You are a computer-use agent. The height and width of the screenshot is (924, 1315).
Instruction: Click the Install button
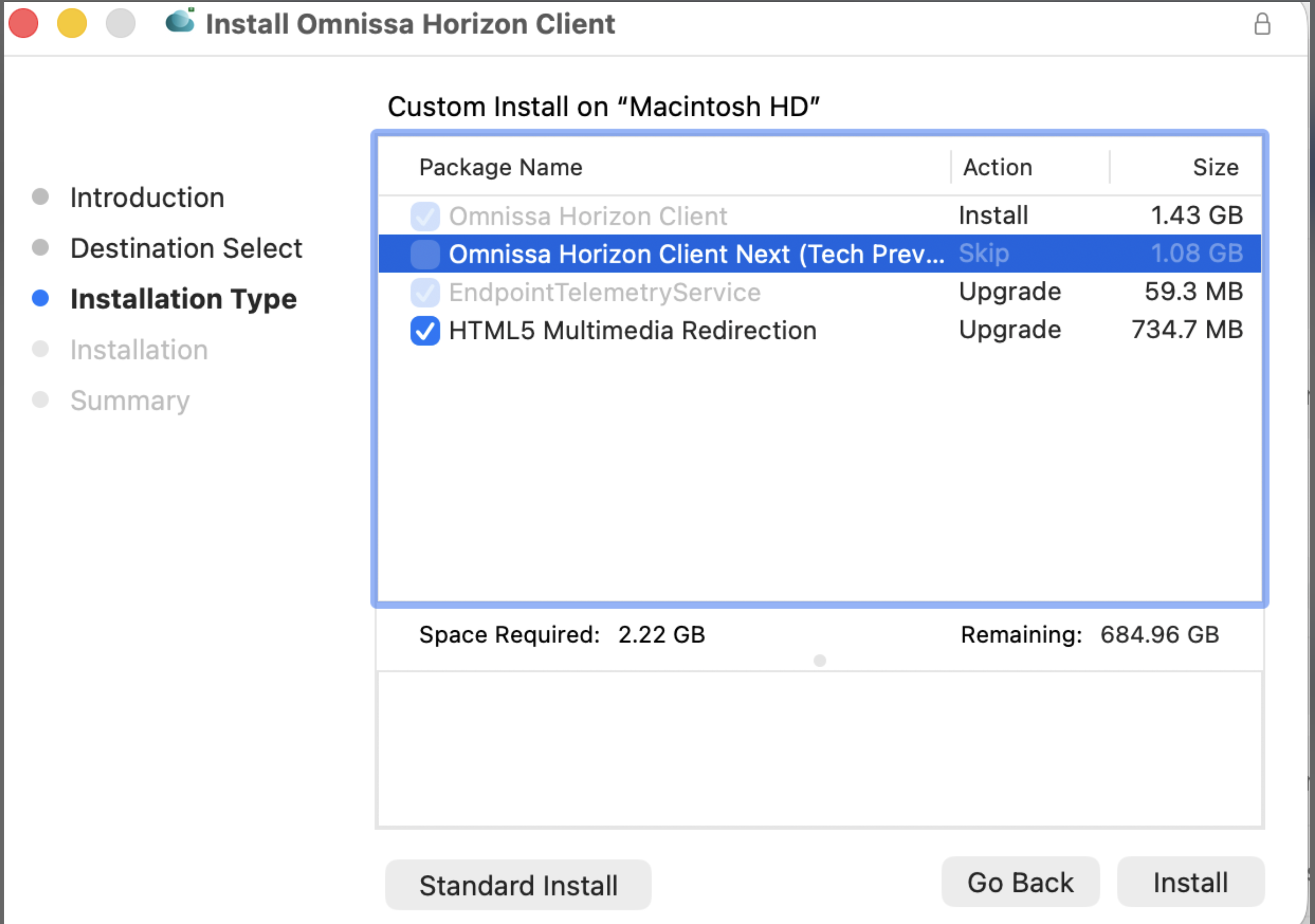pos(1190,882)
